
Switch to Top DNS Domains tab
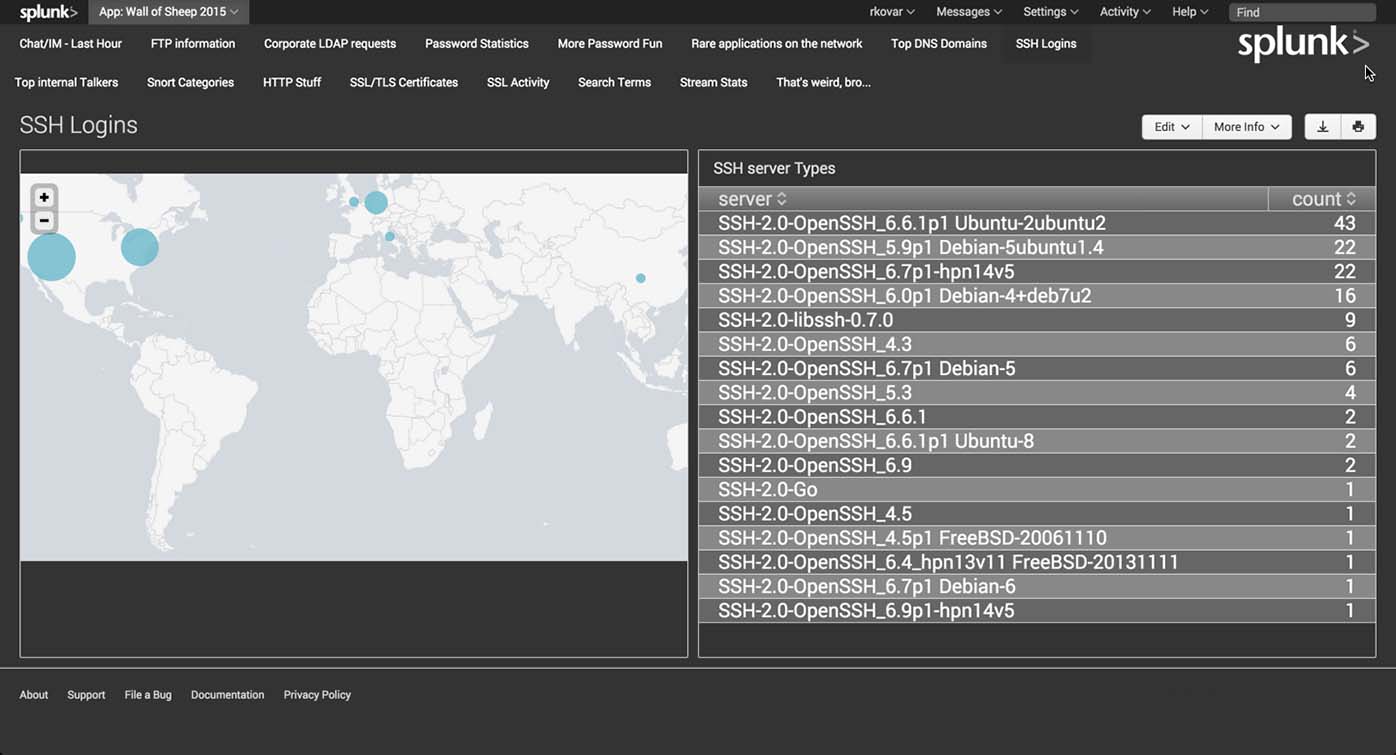939,44
